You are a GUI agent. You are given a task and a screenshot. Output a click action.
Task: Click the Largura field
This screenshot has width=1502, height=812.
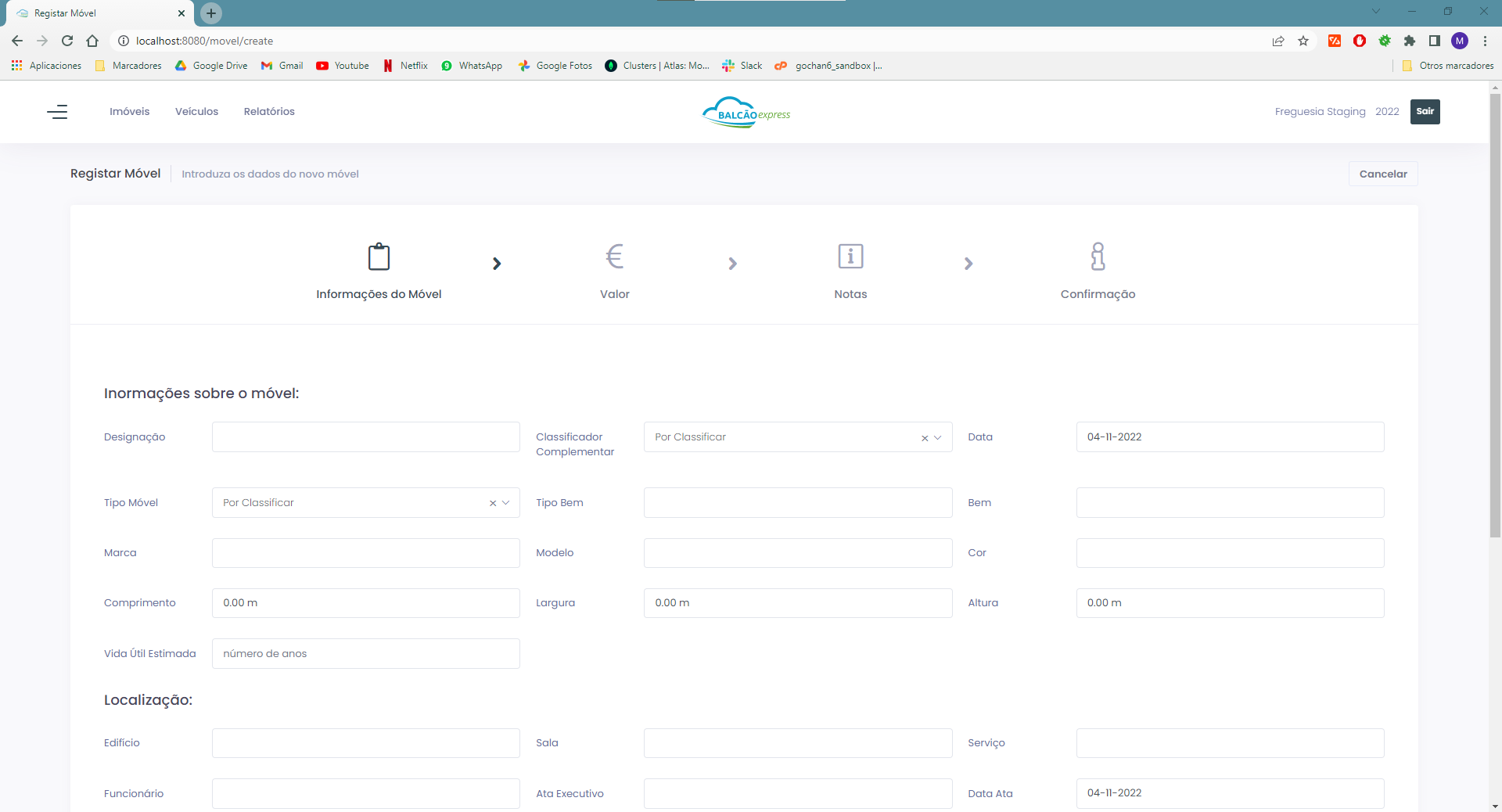[x=798, y=603]
